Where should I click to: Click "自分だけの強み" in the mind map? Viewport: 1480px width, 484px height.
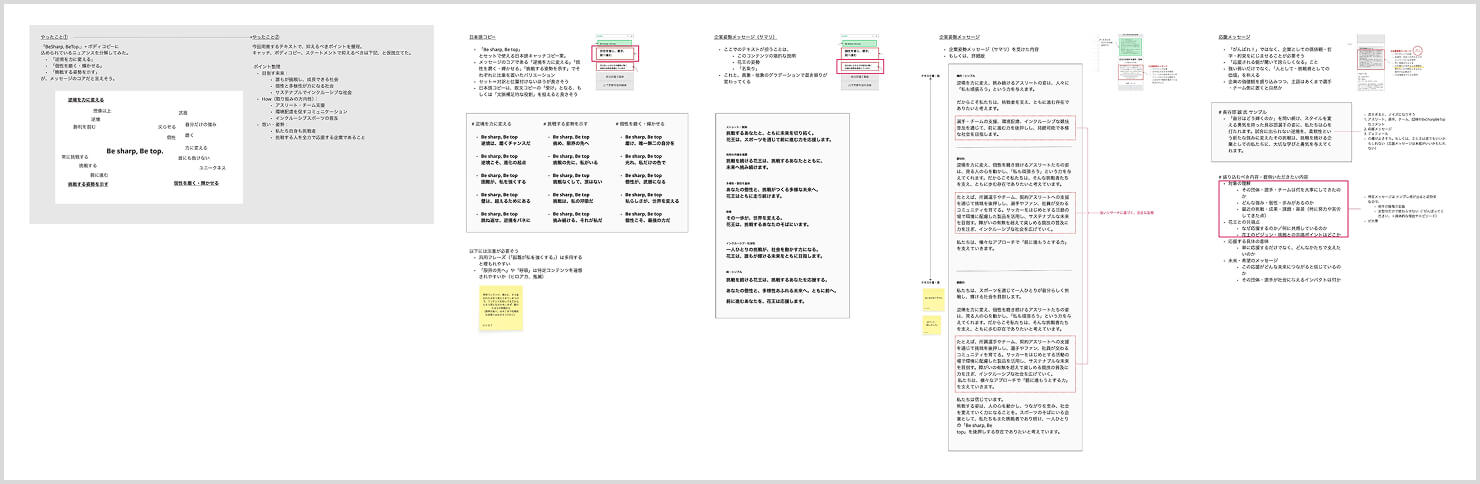200,124
